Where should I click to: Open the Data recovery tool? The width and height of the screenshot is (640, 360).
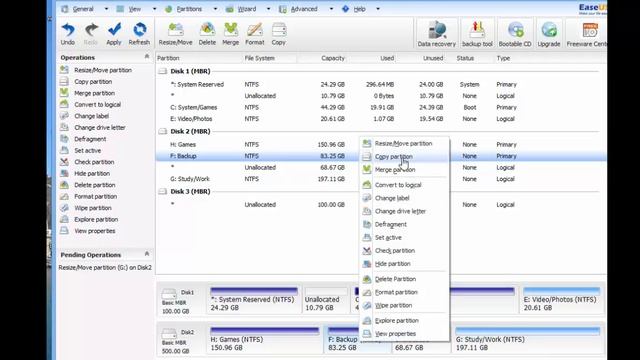(436, 34)
